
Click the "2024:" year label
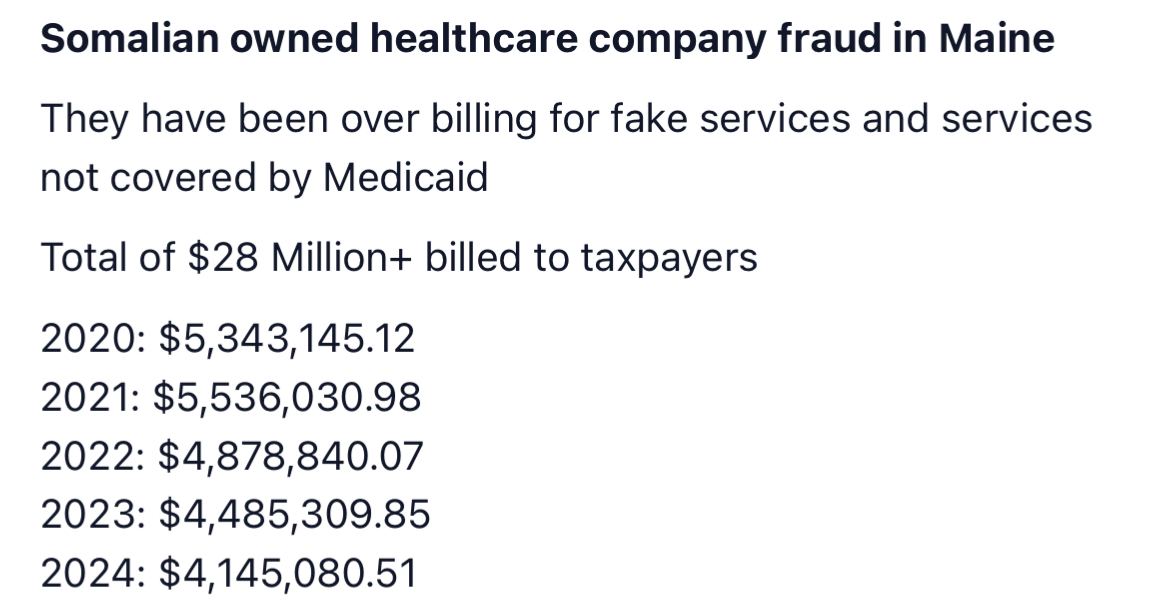coord(90,575)
